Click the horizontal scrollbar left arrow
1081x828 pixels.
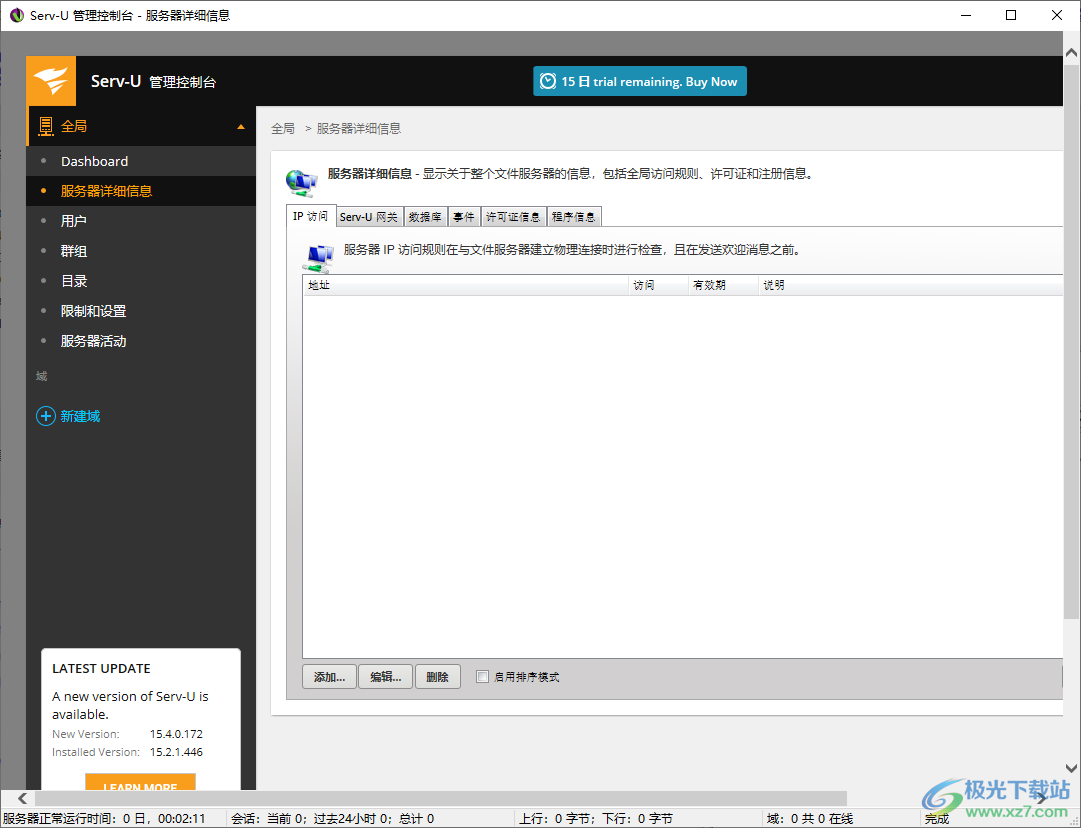point(23,798)
